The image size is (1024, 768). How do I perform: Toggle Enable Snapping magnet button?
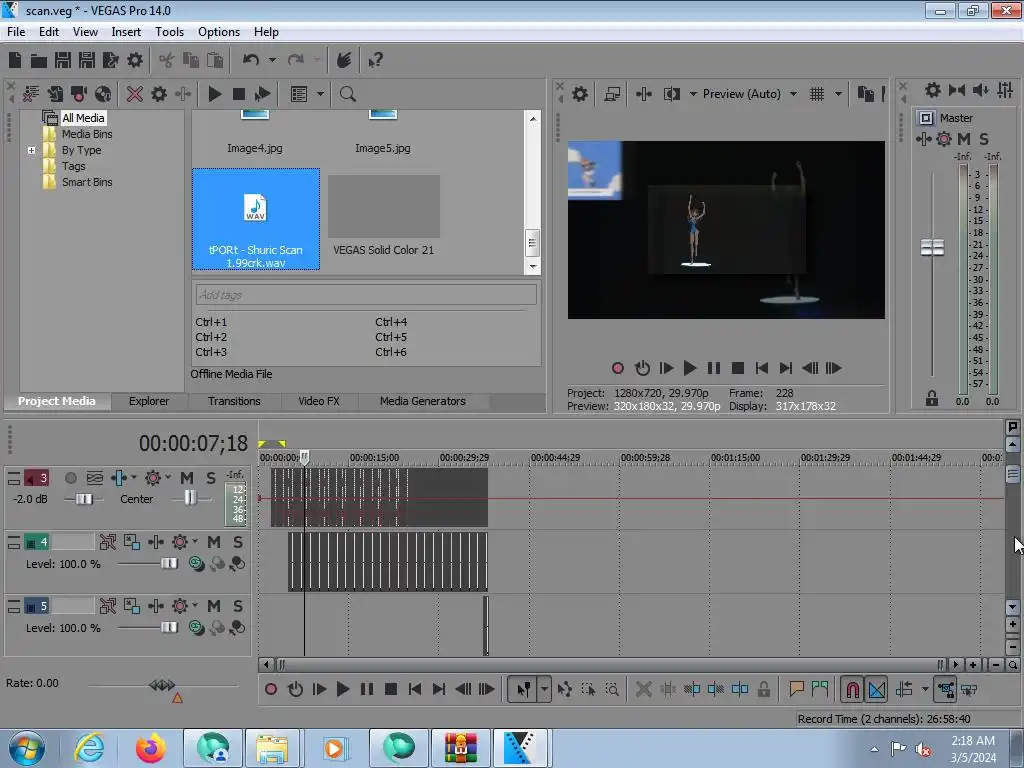852,690
